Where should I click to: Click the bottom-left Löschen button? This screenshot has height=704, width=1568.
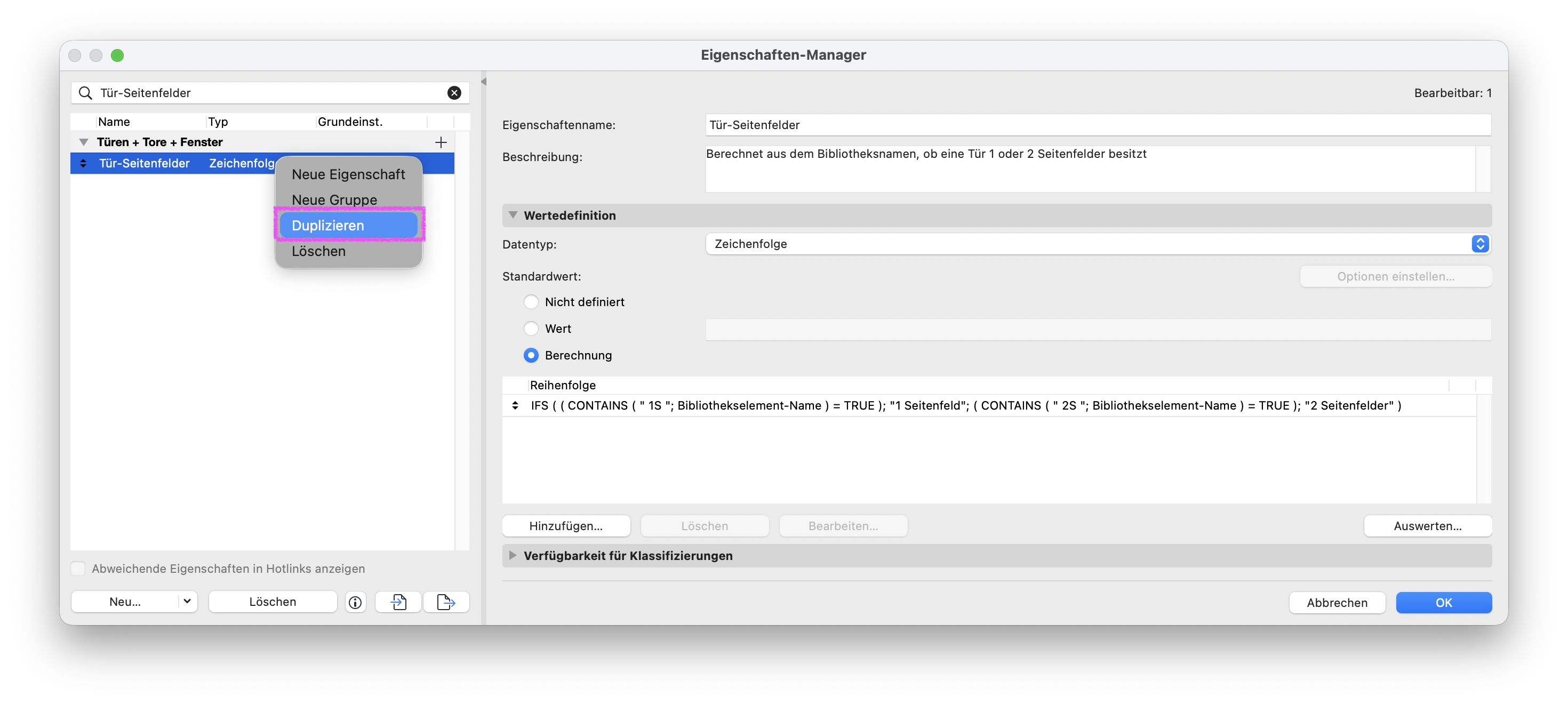(273, 602)
